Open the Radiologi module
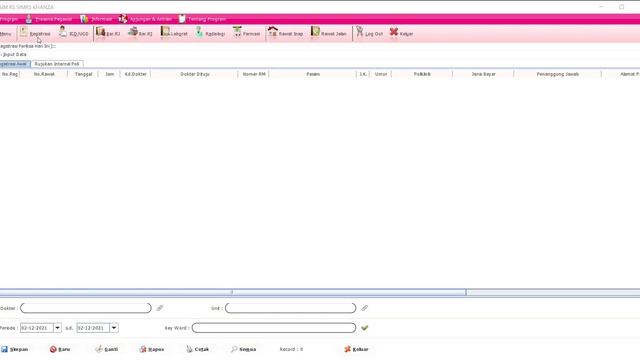640x360 pixels. (x=210, y=33)
